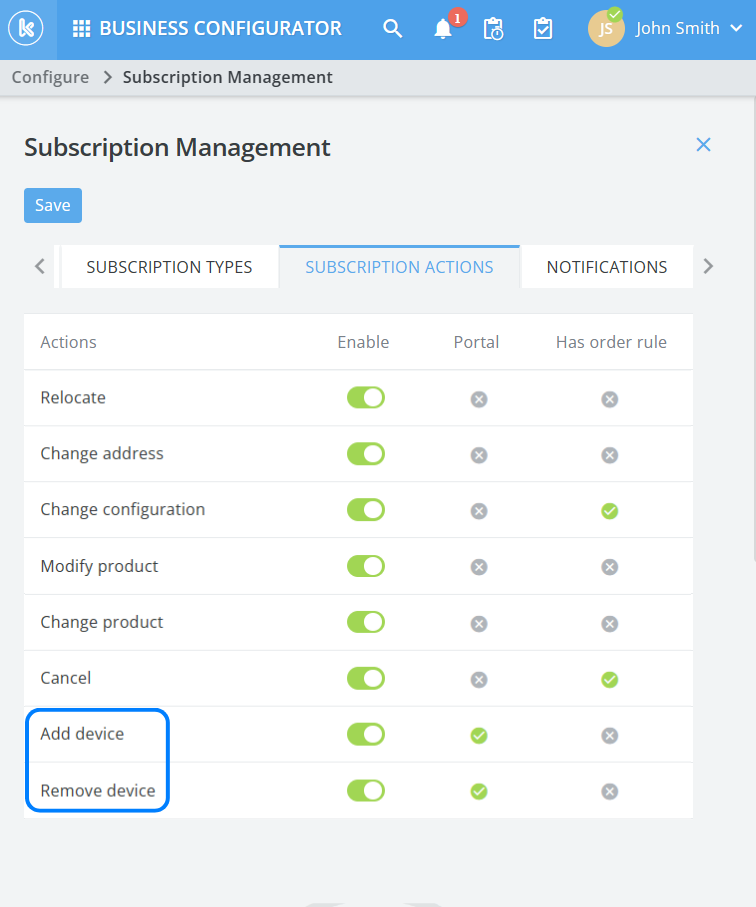
Task: Switch to Subscription Types tab
Action: [x=169, y=267]
